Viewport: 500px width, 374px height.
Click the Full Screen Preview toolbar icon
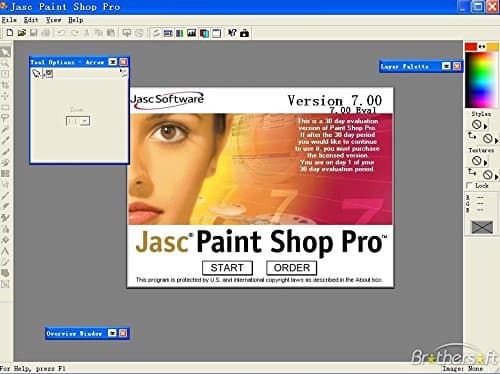point(127,33)
